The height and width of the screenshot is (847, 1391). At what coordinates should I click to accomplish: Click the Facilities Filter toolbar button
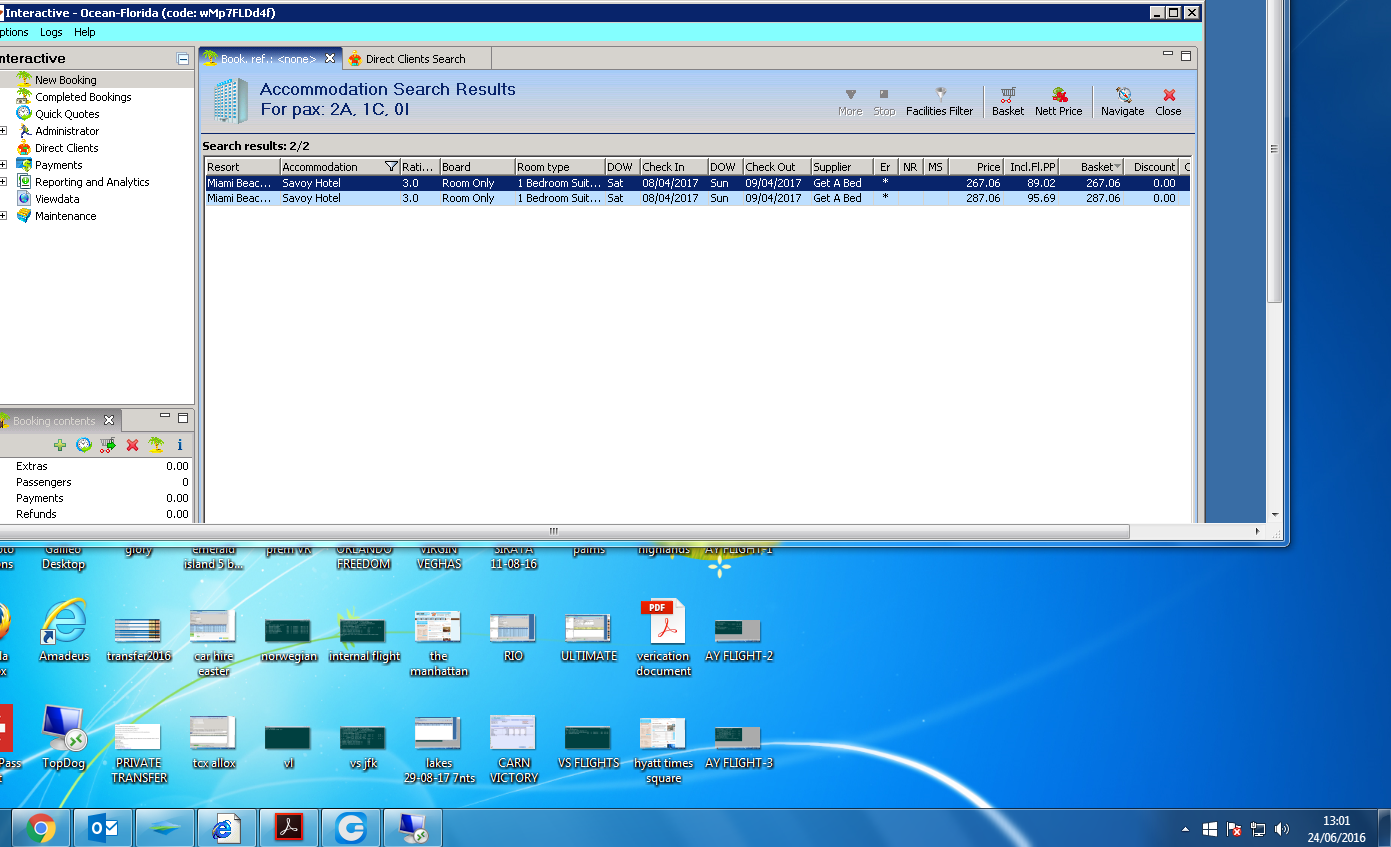tap(939, 102)
